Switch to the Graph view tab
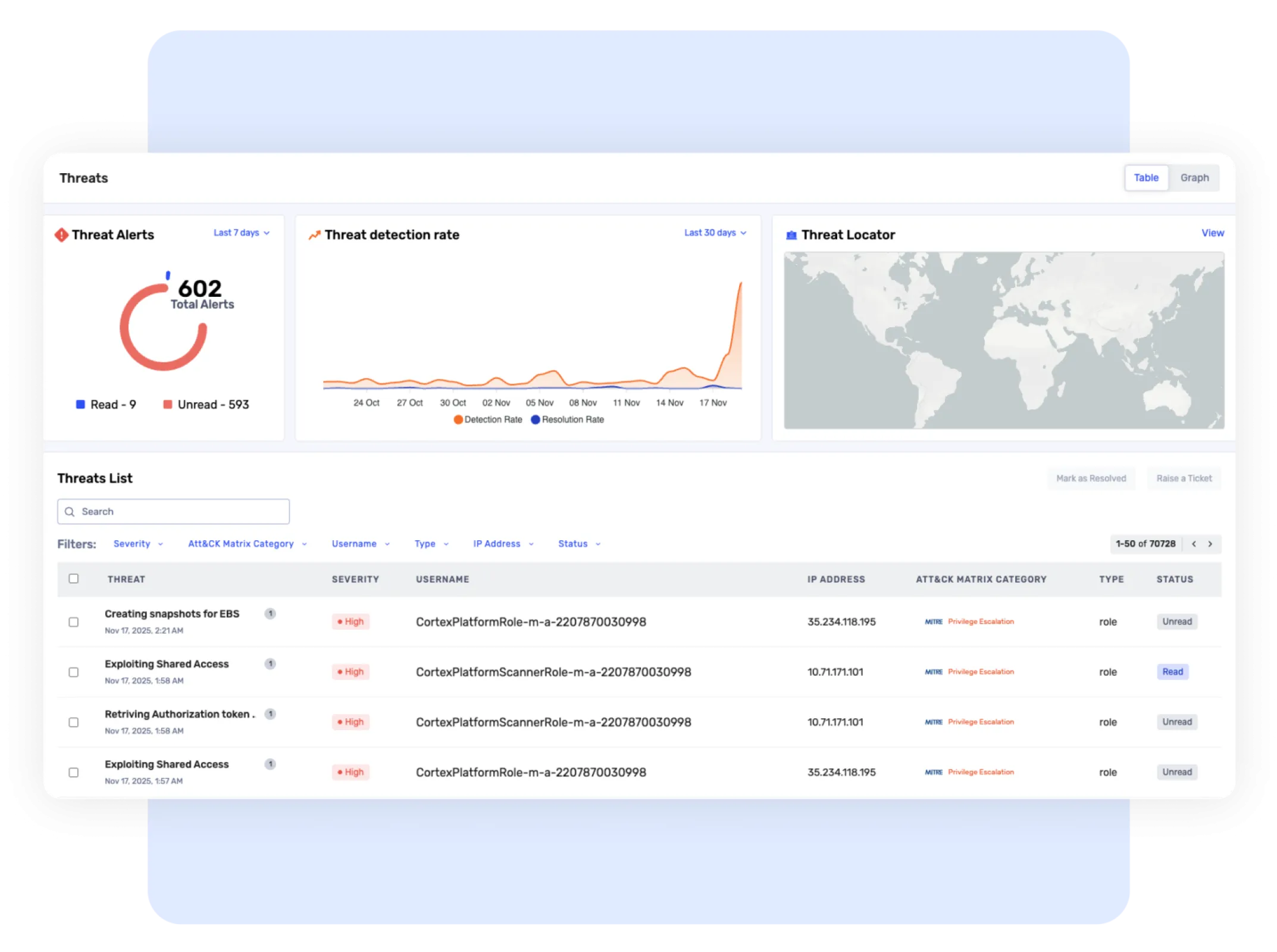The width and height of the screenshot is (1277, 952). pyautogui.click(x=1194, y=178)
